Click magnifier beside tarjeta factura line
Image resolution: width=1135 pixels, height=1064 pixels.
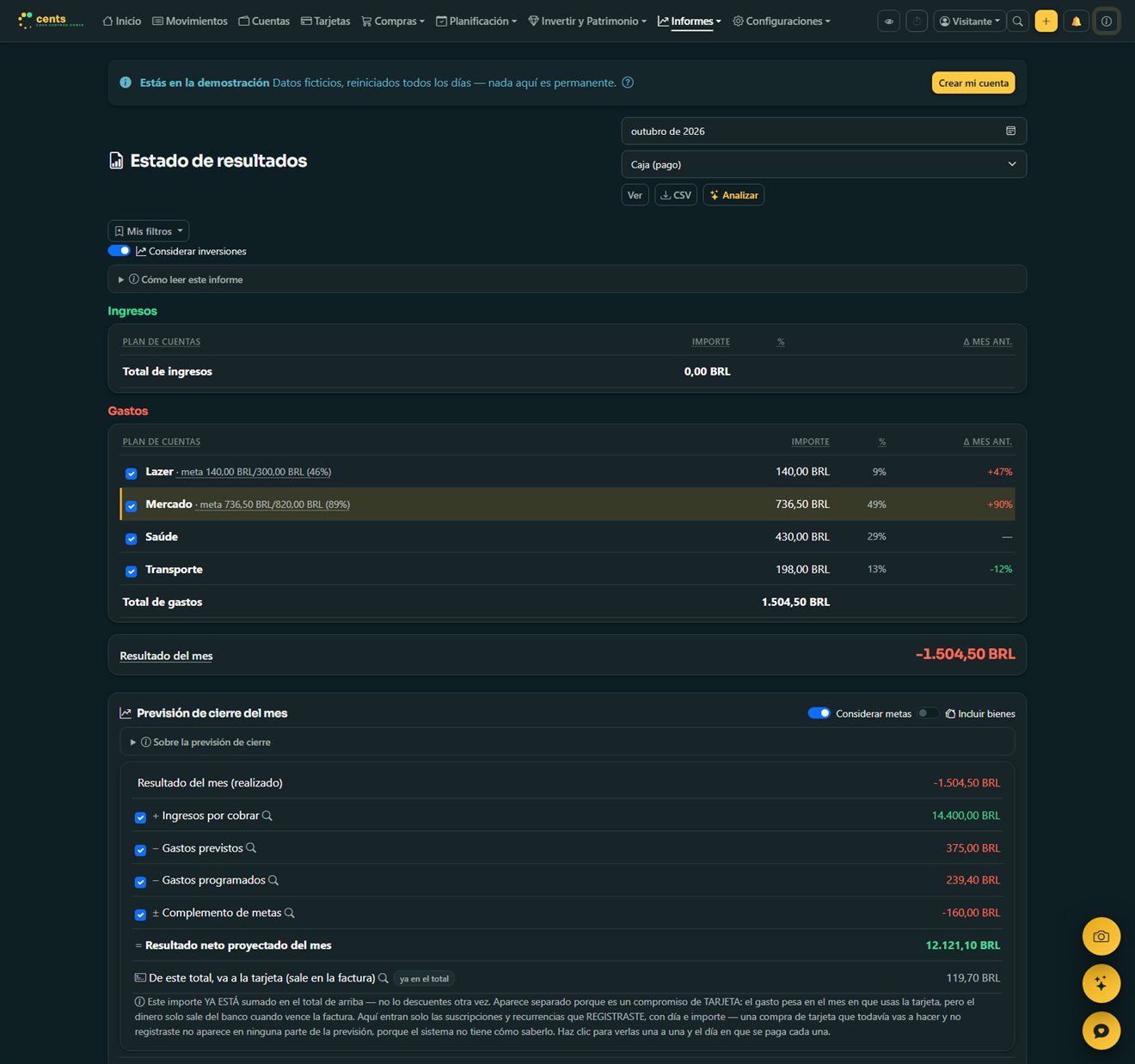pos(383,978)
